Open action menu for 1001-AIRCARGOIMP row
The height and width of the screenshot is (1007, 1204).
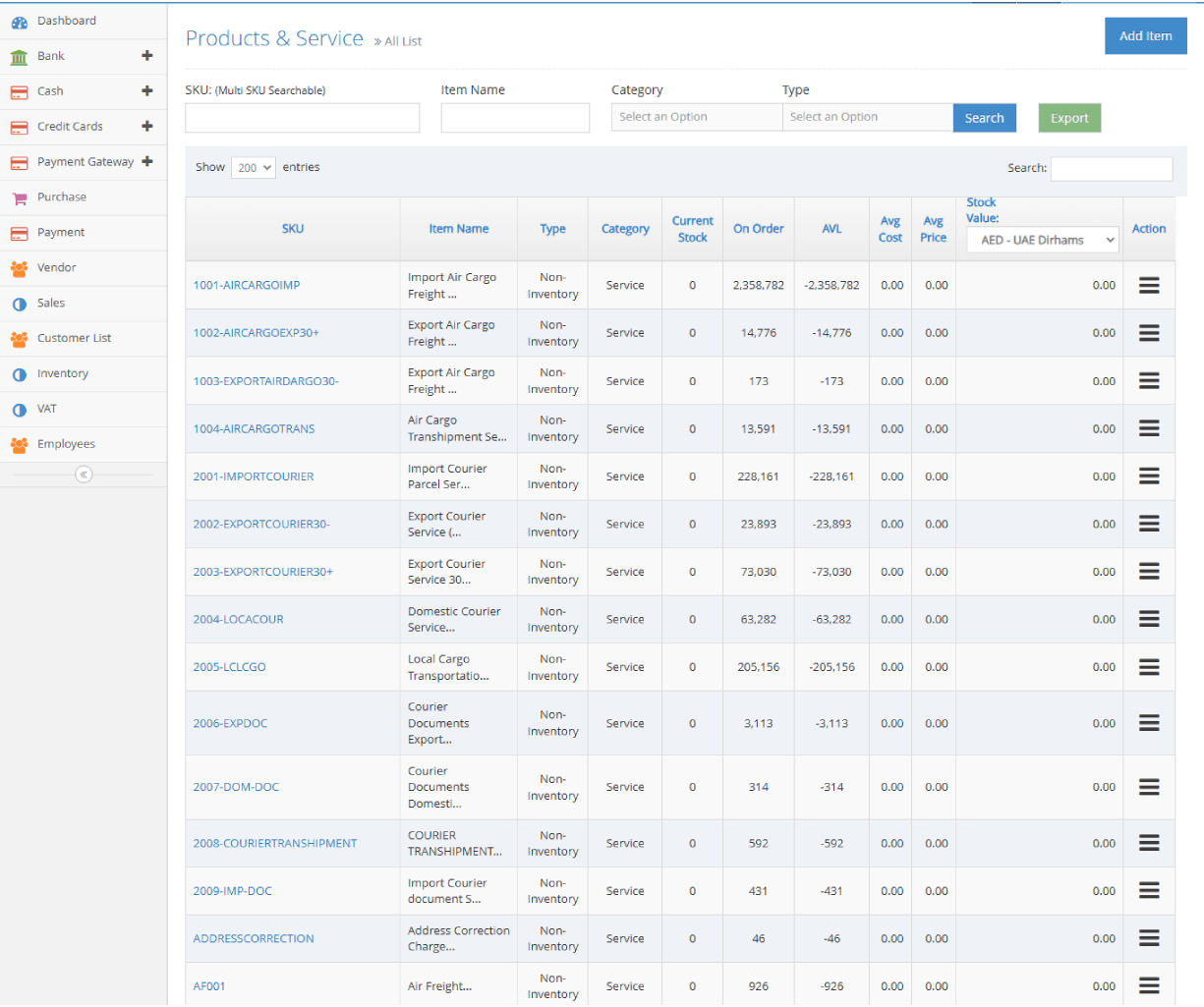1148,285
